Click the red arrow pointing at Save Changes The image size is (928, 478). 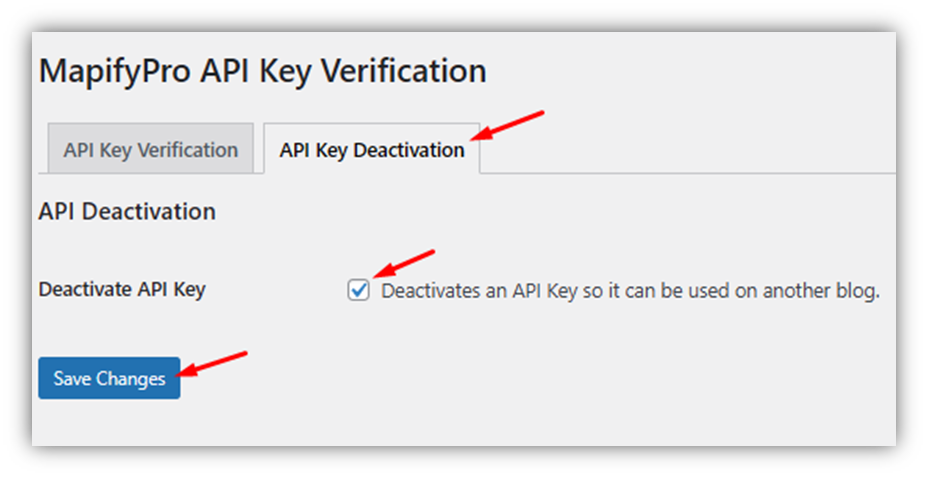point(212,364)
